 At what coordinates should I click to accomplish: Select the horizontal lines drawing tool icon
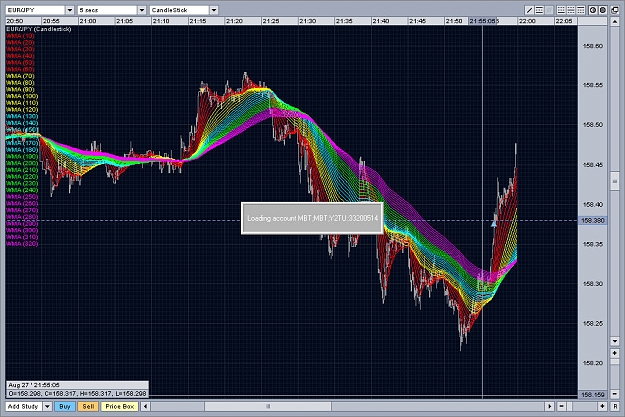(x=539, y=10)
